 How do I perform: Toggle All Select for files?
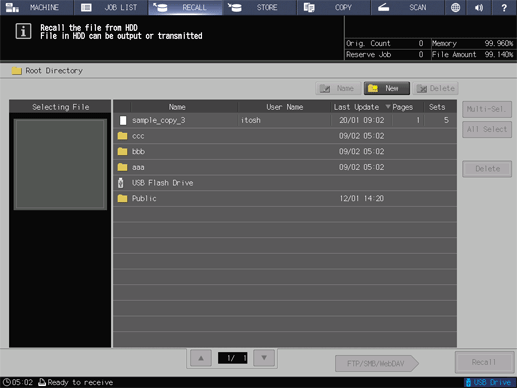(487, 129)
